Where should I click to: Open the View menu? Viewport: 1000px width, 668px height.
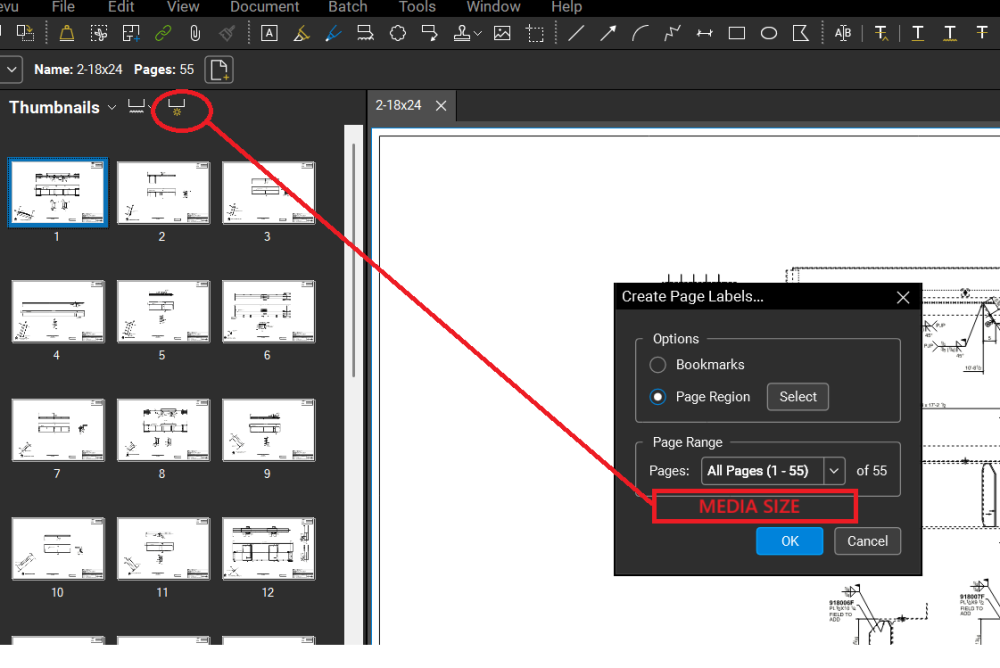[183, 7]
